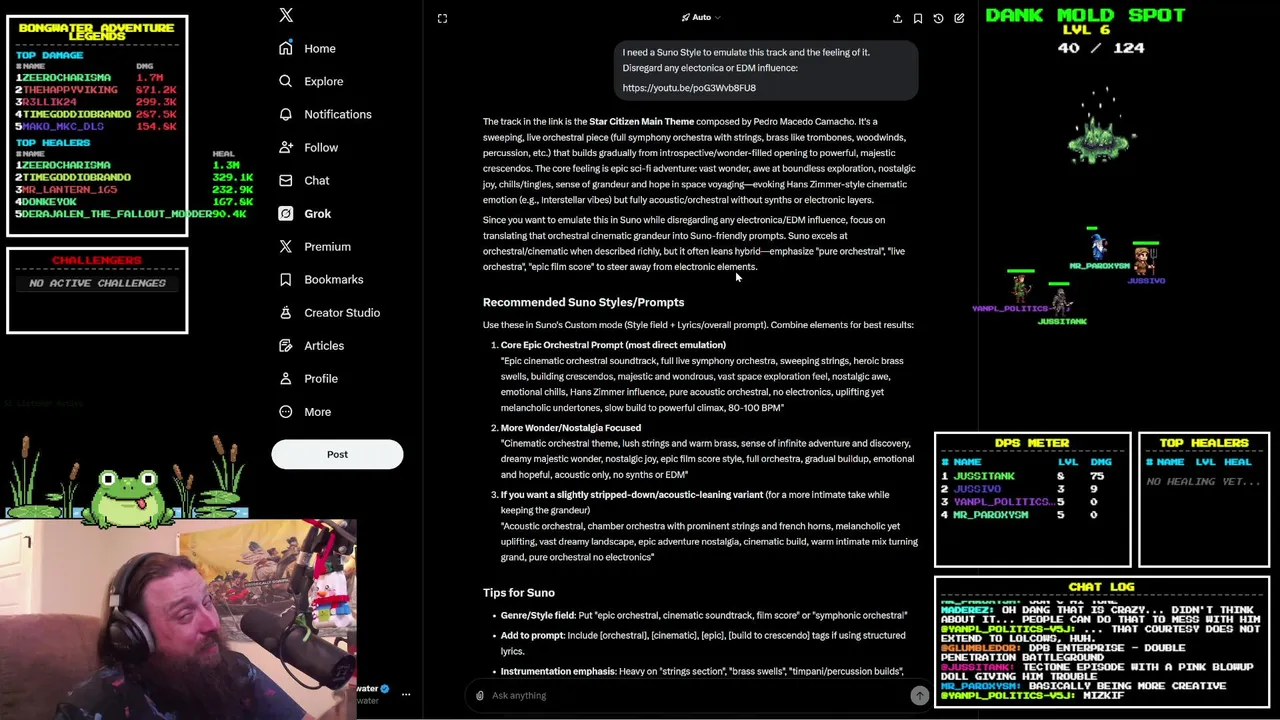
Task: Click More Wonder/Nostalgia Focused text
Action: (571, 428)
